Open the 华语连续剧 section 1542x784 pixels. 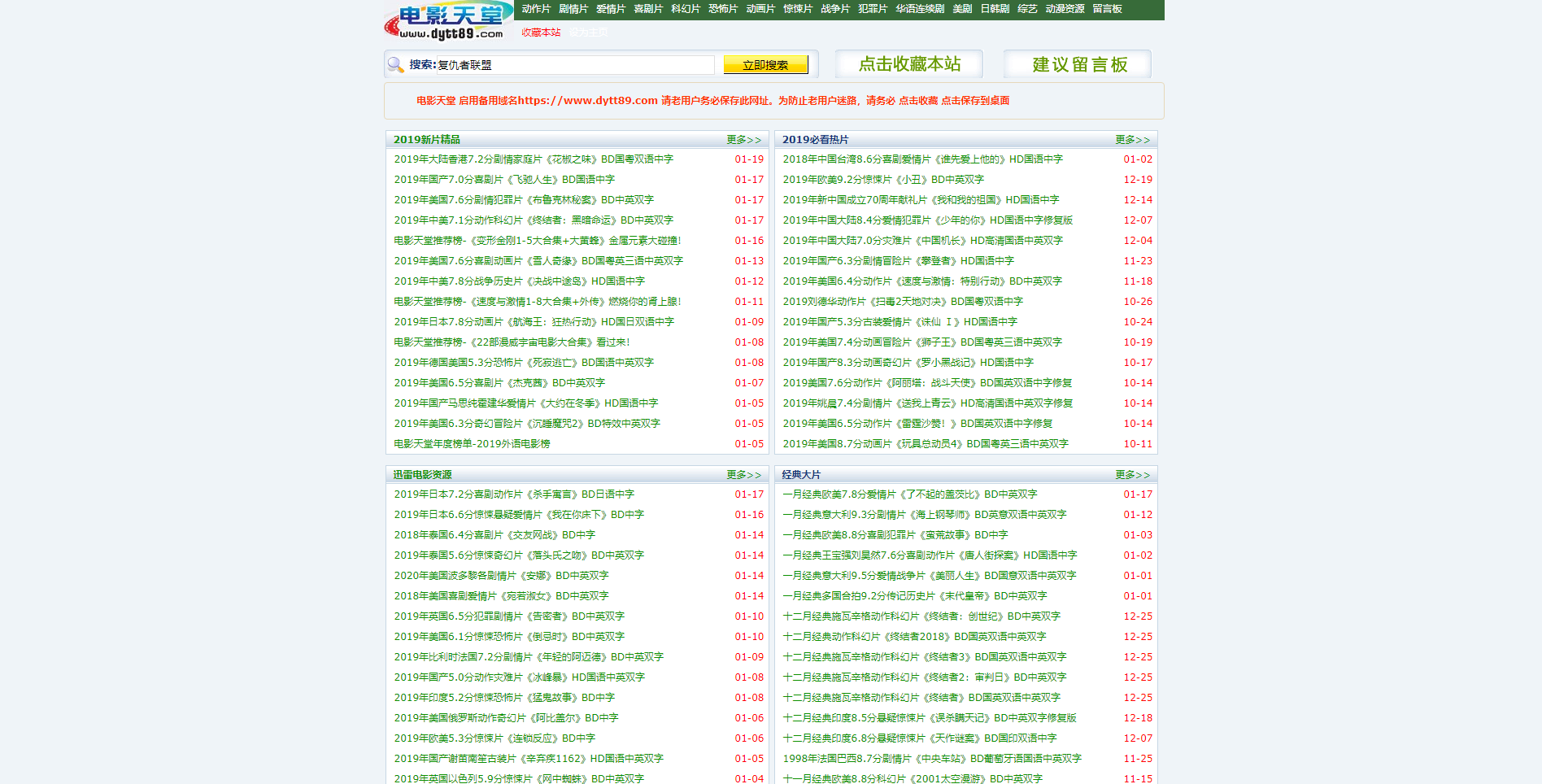(920, 9)
